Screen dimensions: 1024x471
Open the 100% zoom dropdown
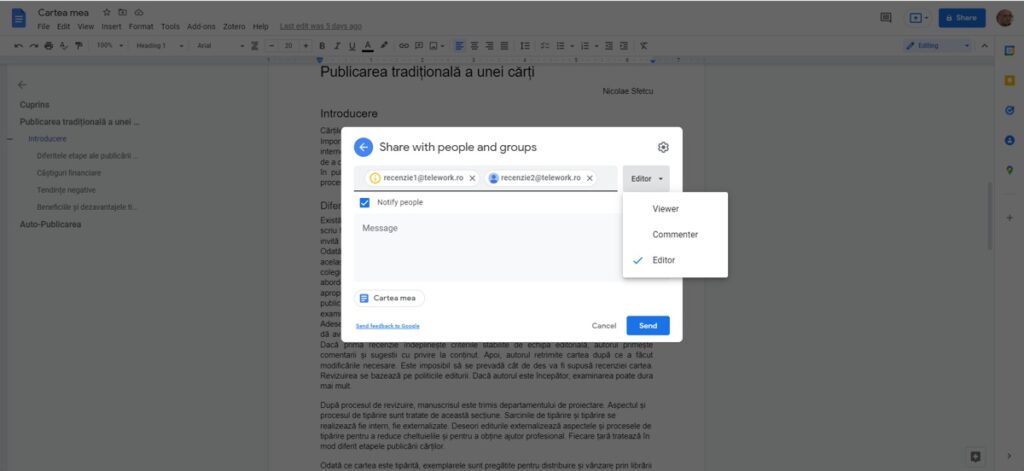point(110,46)
